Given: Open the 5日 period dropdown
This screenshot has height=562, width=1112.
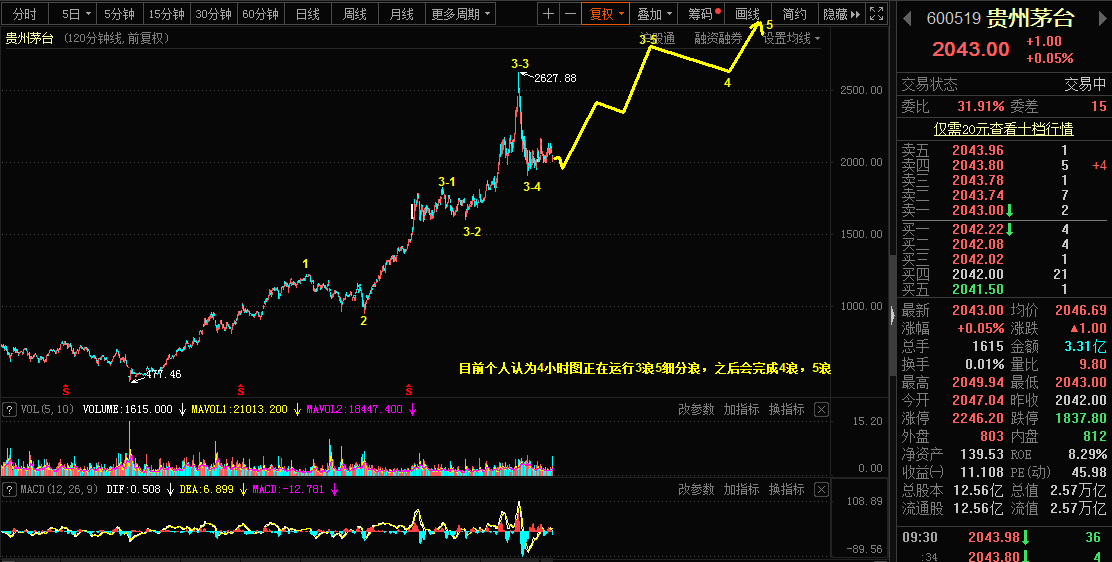Looking at the screenshot, I should pos(75,13).
